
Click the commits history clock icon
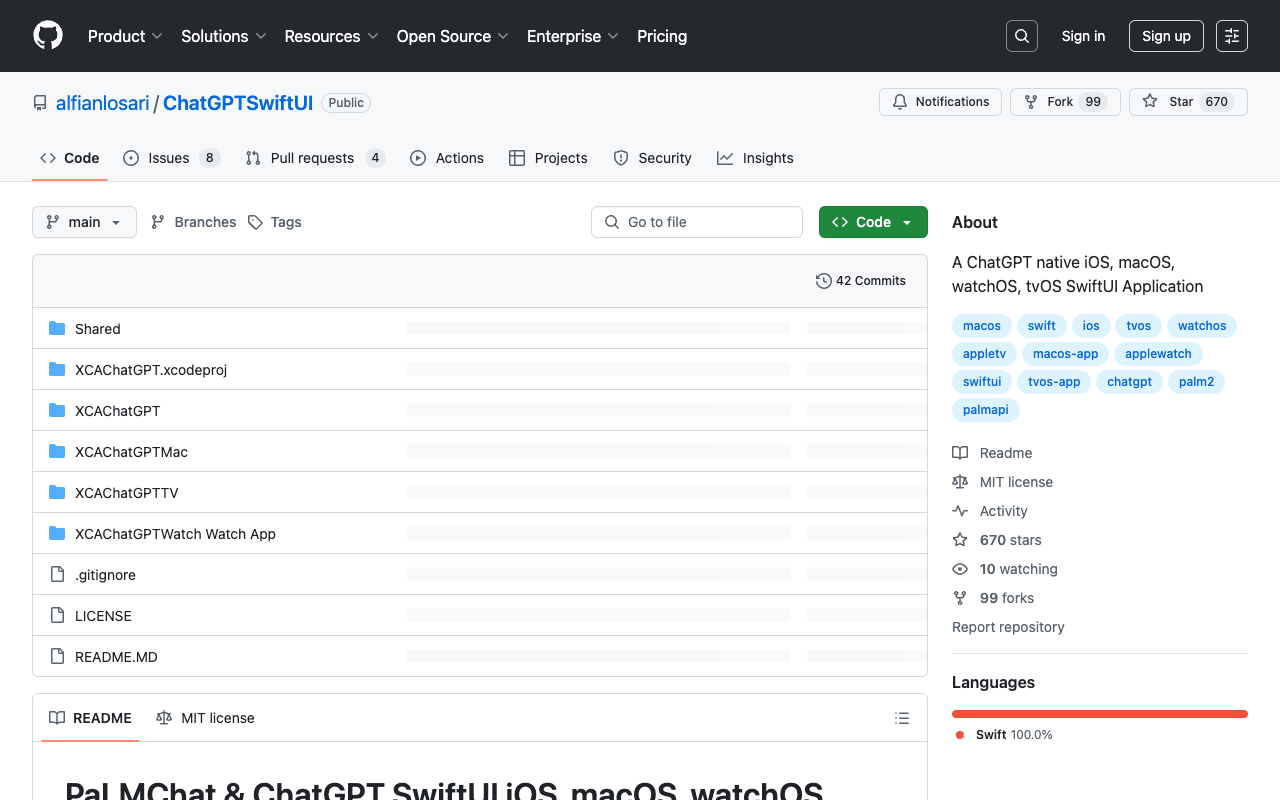[x=824, y=281]
